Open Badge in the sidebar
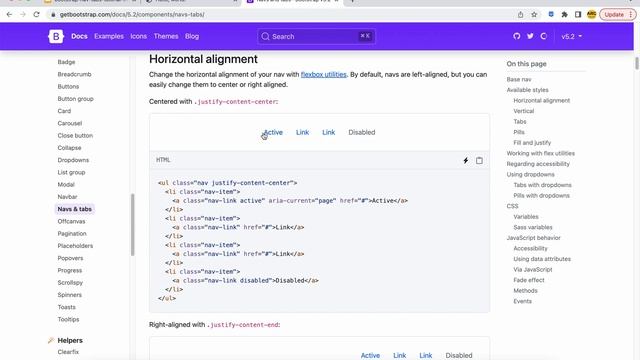Screen dimensions: 640x360 (67, 62)
